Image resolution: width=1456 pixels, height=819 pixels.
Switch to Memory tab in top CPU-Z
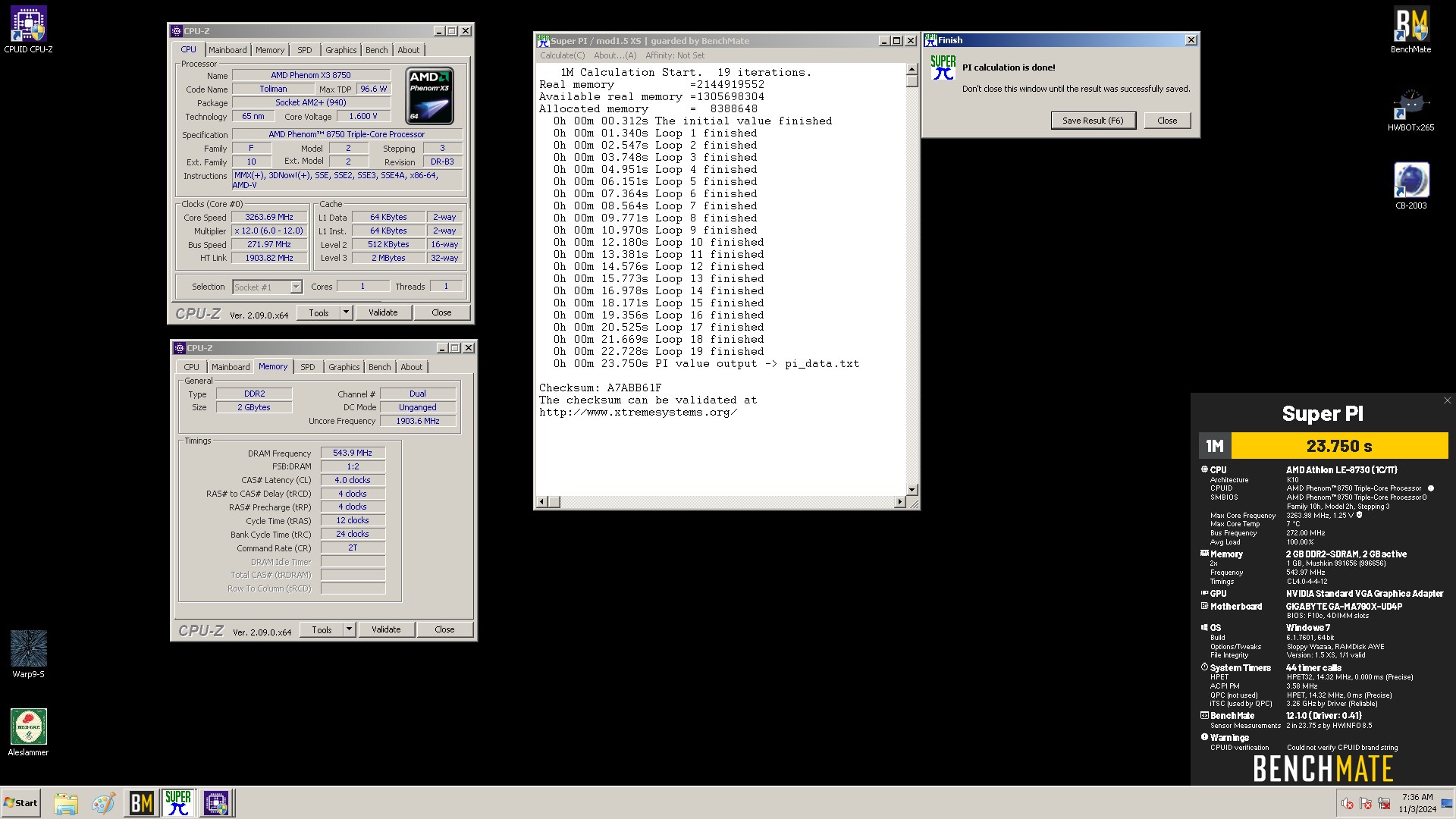coord(270,50)
